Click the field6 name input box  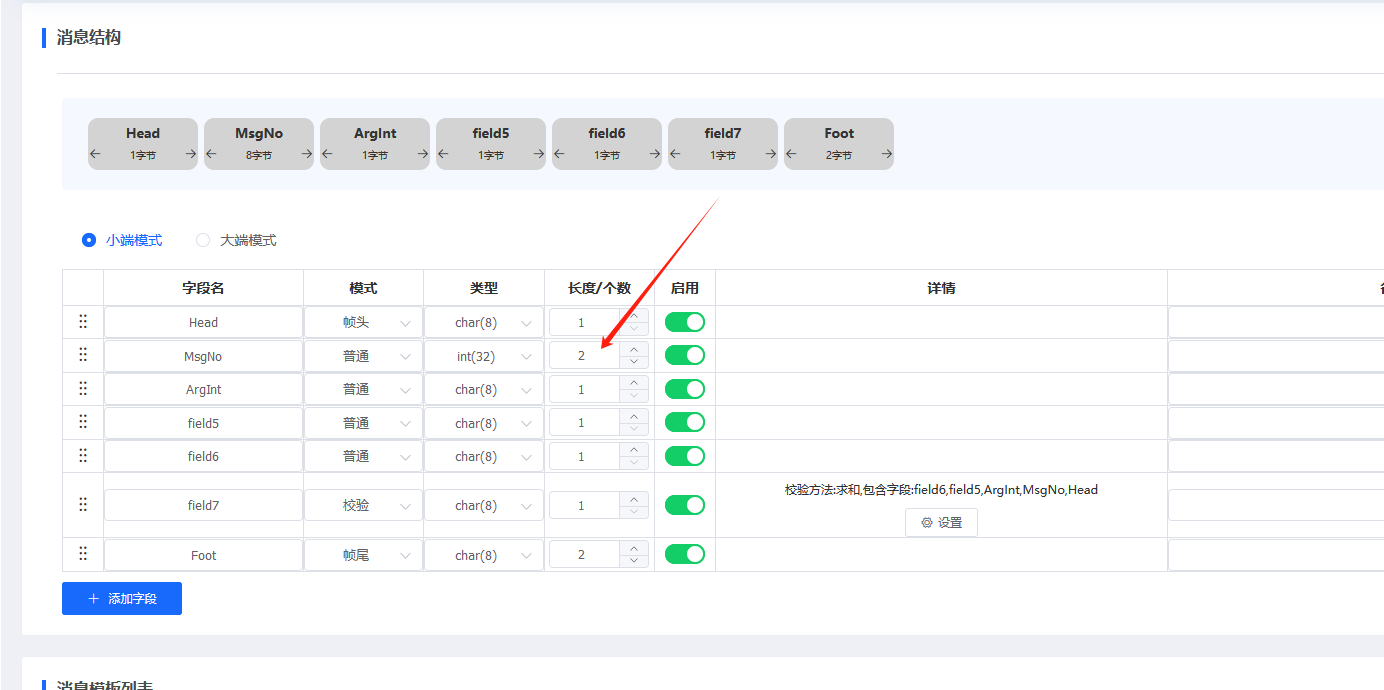coord(203,456)
